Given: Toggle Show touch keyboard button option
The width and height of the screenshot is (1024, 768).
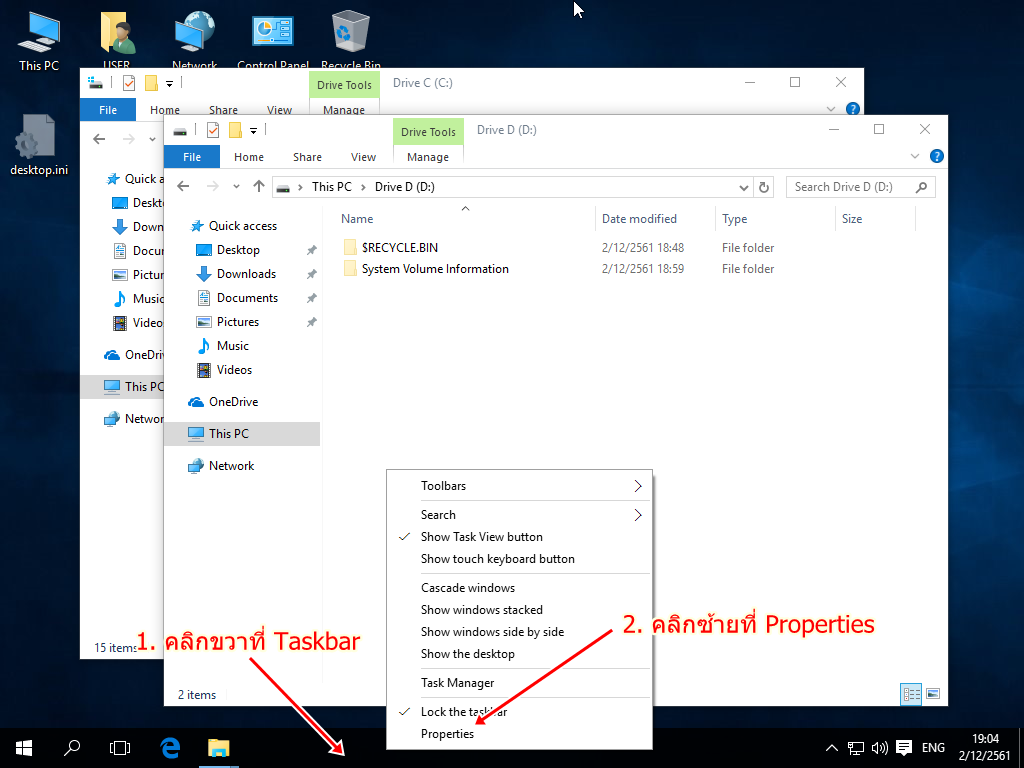Looking at the screenshot, I should tap(497, 559).
